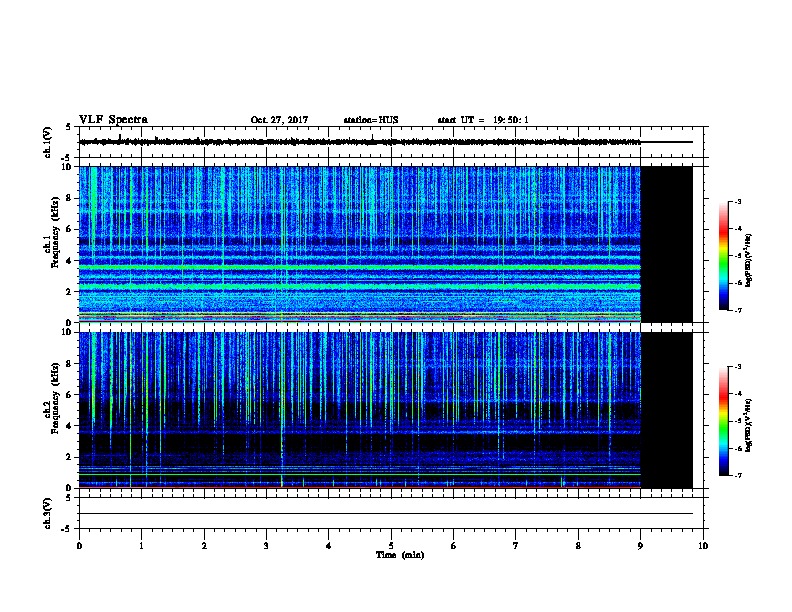792x612 pixels.
Task: Click the "5" tick on the Time axis
Action: (x=391, y=546)
